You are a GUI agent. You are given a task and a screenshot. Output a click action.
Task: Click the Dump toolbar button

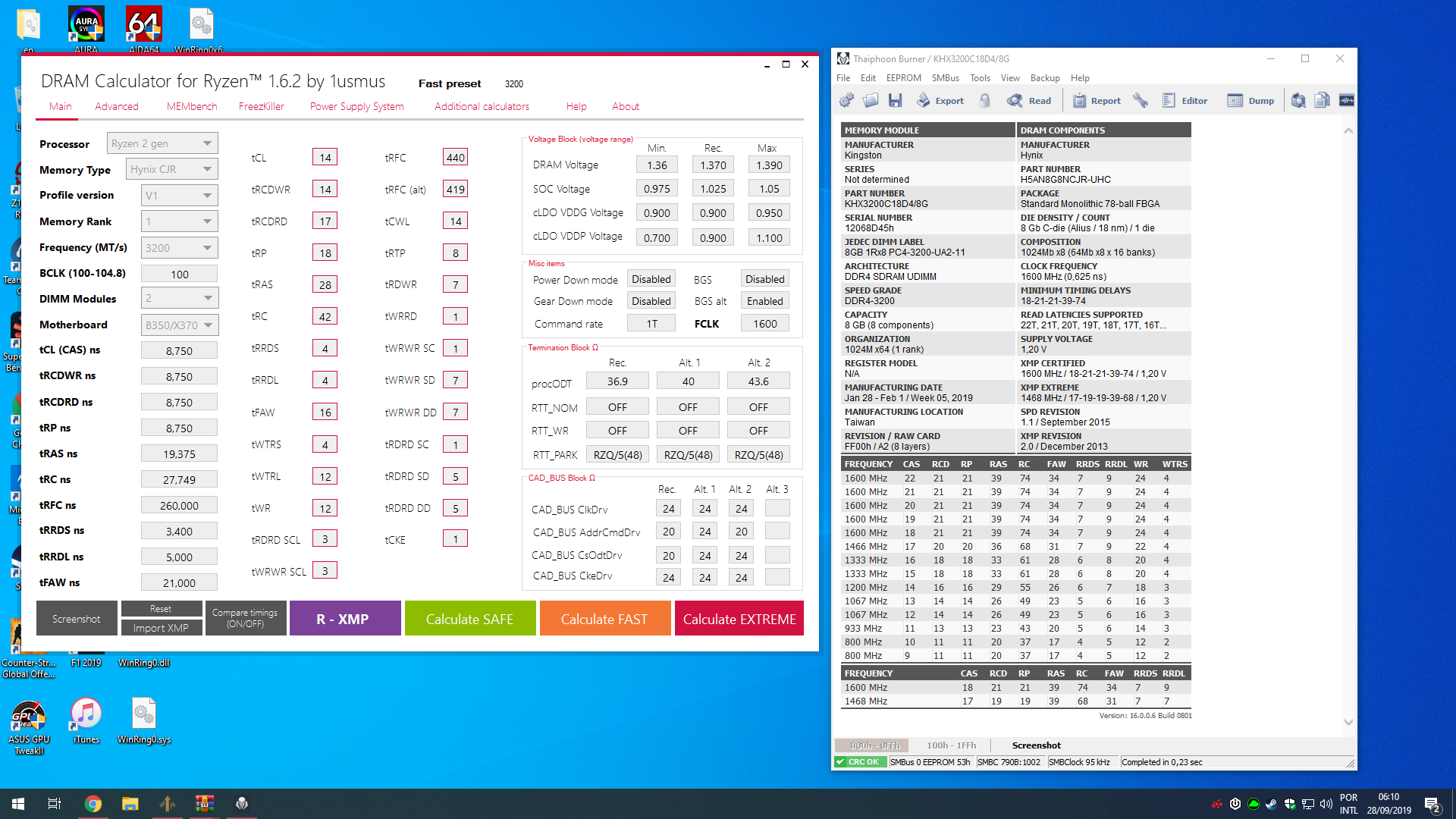pyautogui.click(x=1250, y=100)
